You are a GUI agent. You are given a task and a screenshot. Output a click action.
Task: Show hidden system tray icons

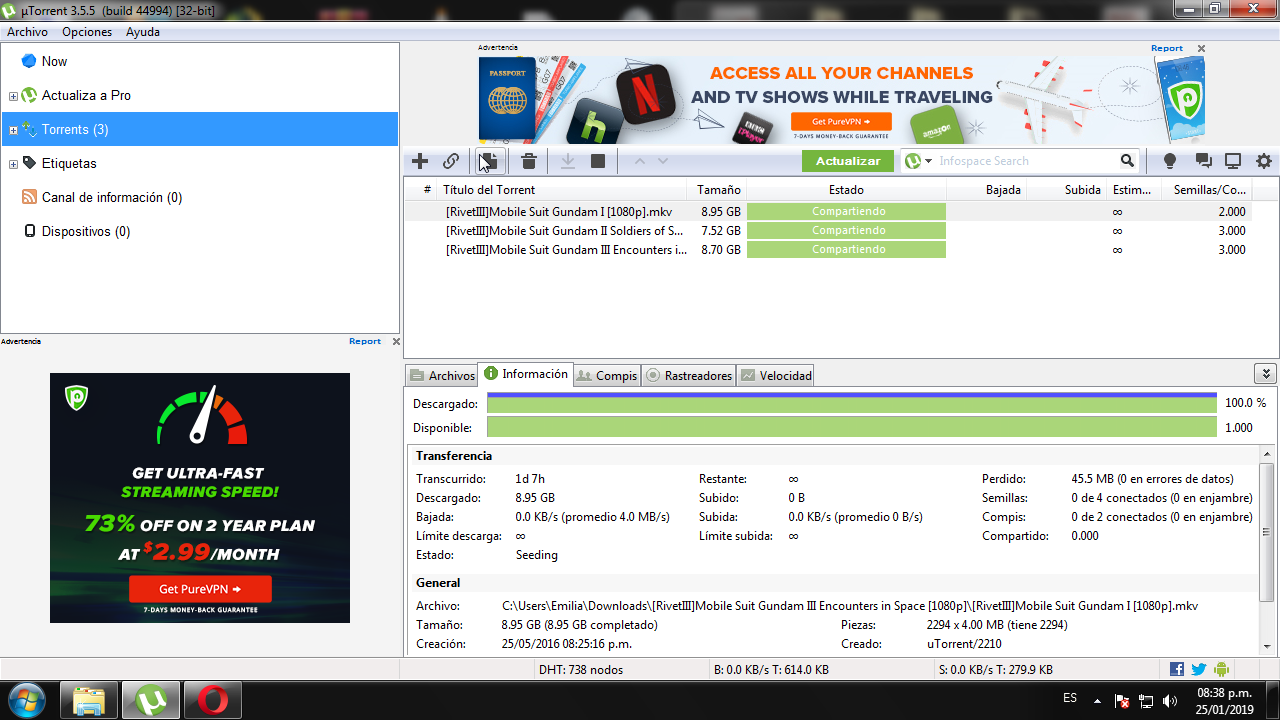click(x=1097, y=701)
